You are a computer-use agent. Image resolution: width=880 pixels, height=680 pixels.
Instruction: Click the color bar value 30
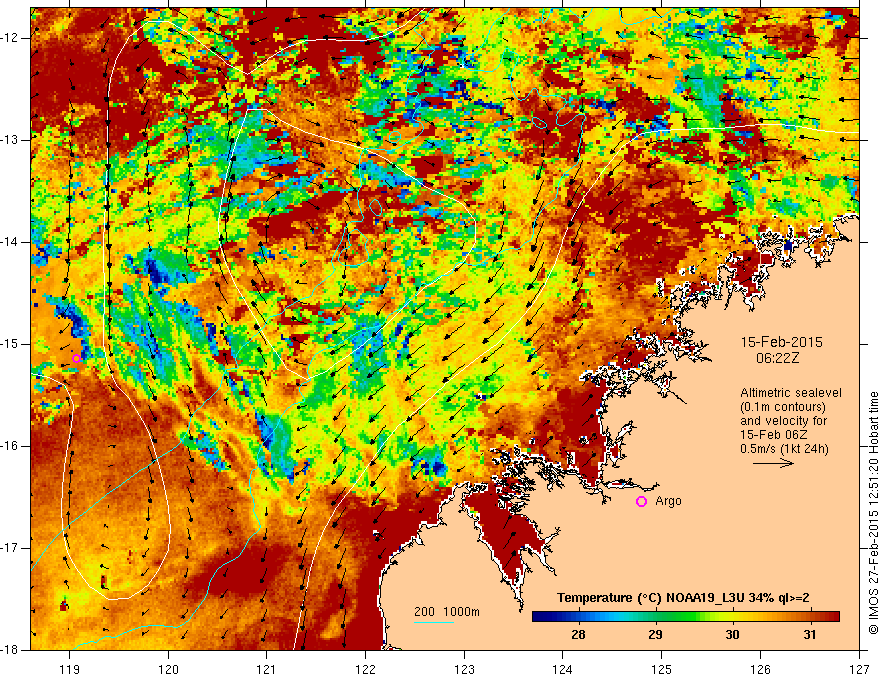[x=732, y=635]
